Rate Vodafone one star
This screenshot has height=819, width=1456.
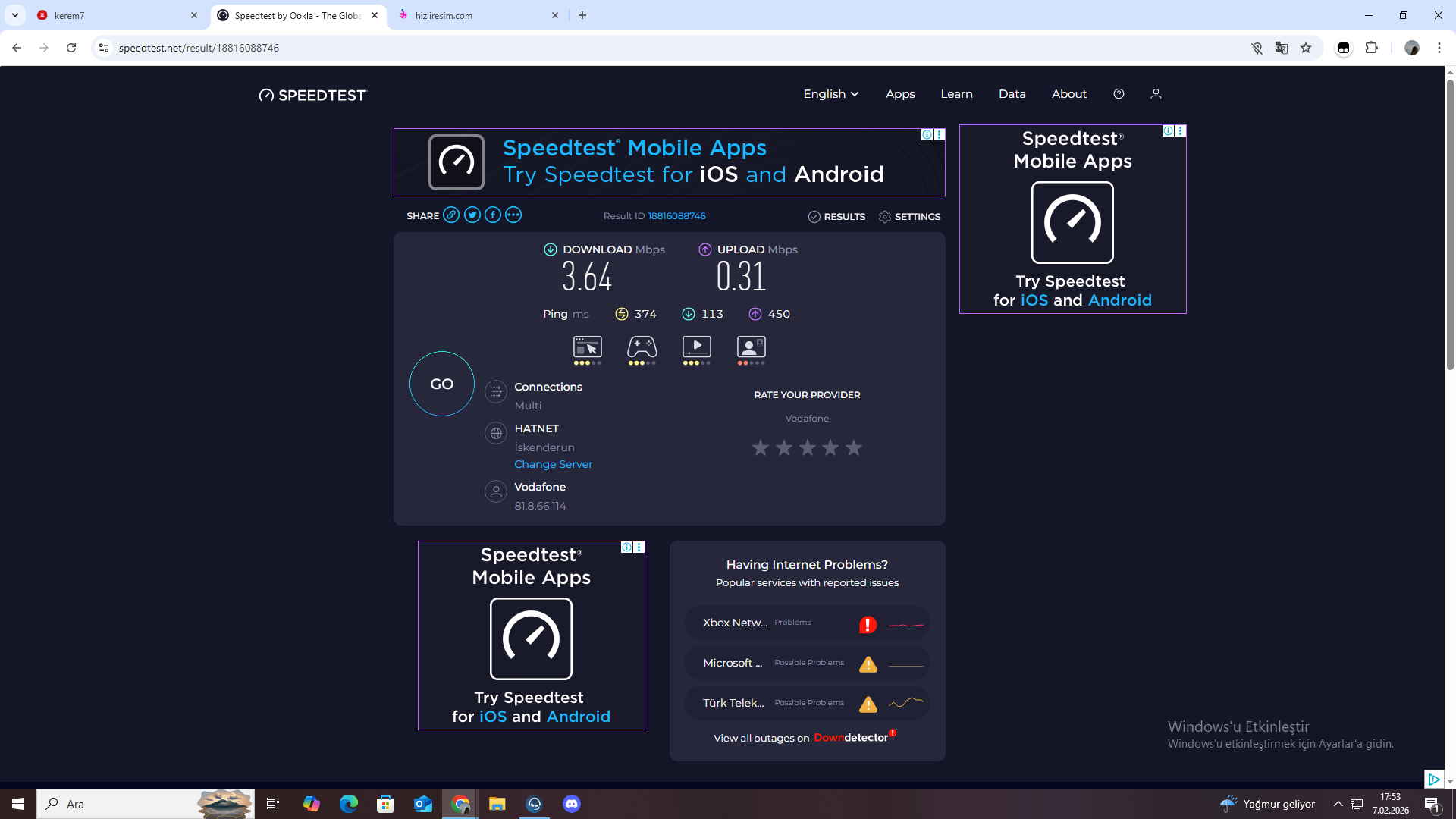[761, 448]
